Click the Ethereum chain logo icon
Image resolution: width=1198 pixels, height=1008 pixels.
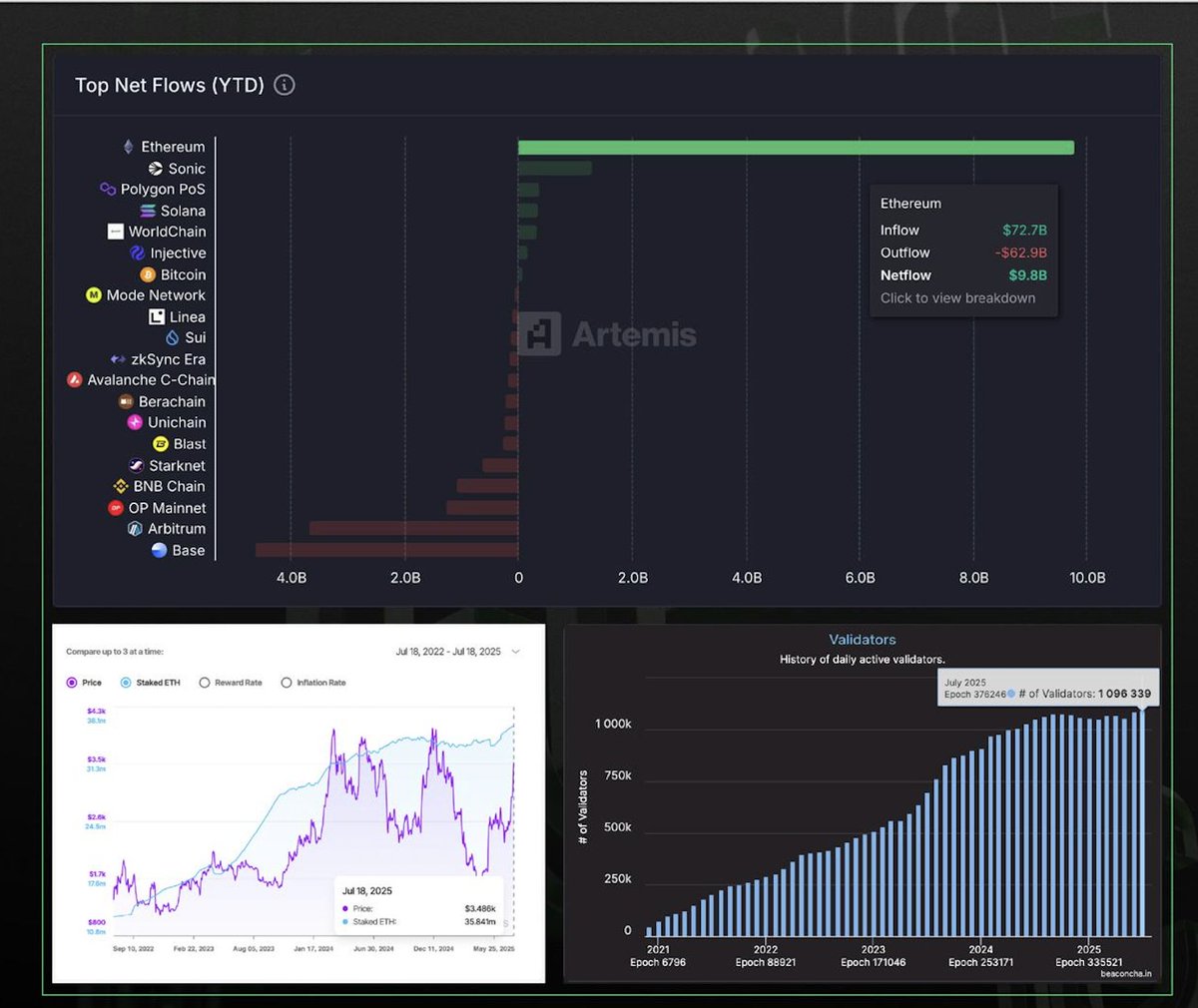point(129,147)
